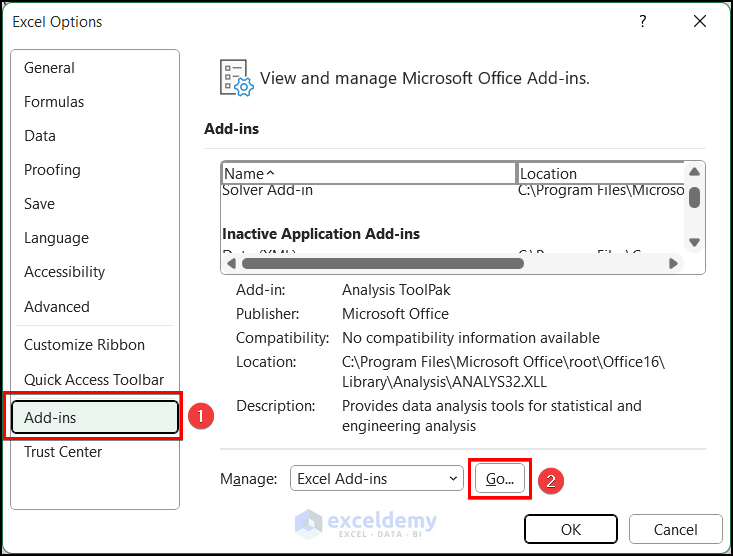Select the Quick Access Toolbar category
The width and height of the screenshot is (733, 556).
94,380
